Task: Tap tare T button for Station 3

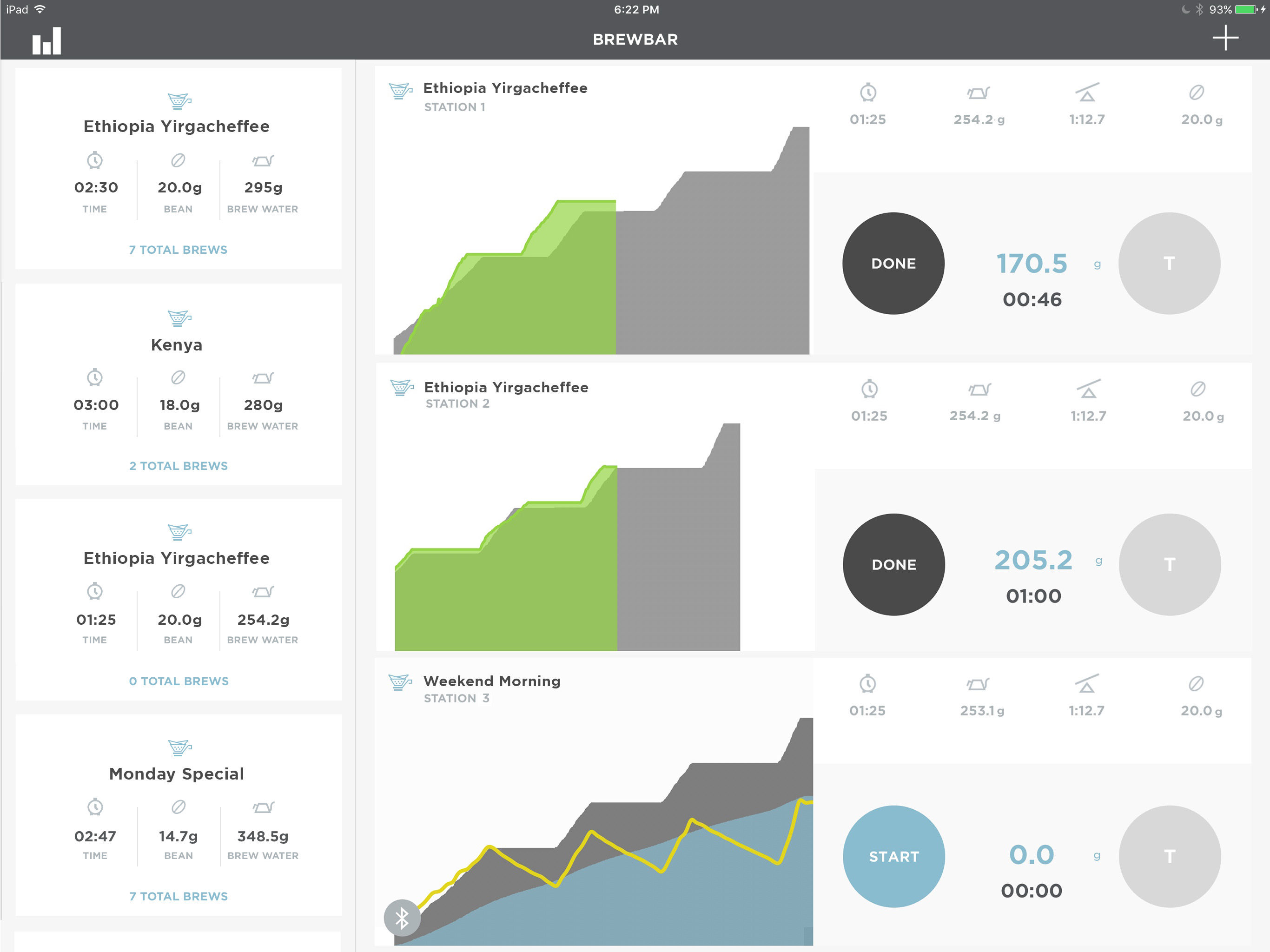Action: click(x=1170, y=856)
